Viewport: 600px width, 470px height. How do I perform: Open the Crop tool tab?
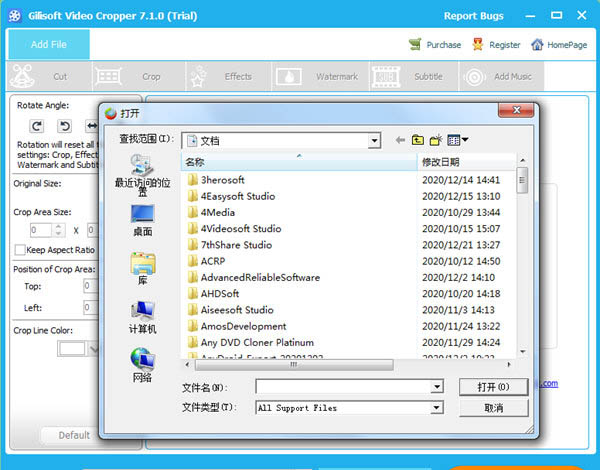click(139, 77)
